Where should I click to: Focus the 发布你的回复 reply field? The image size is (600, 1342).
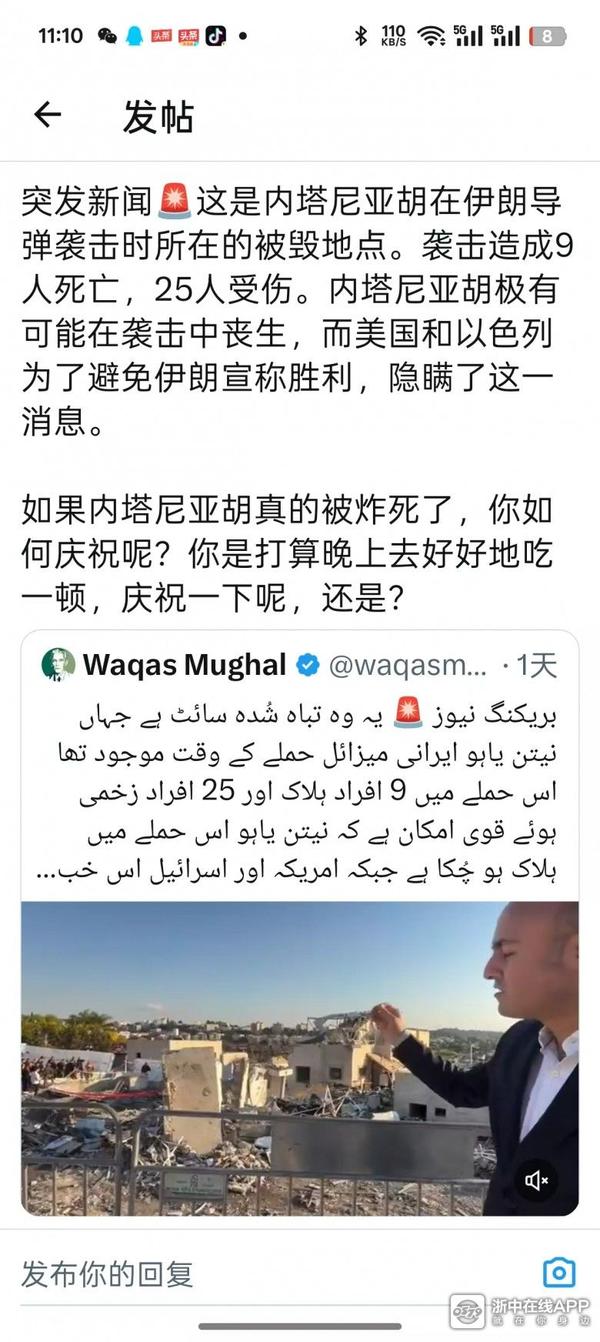(107, 1274)
